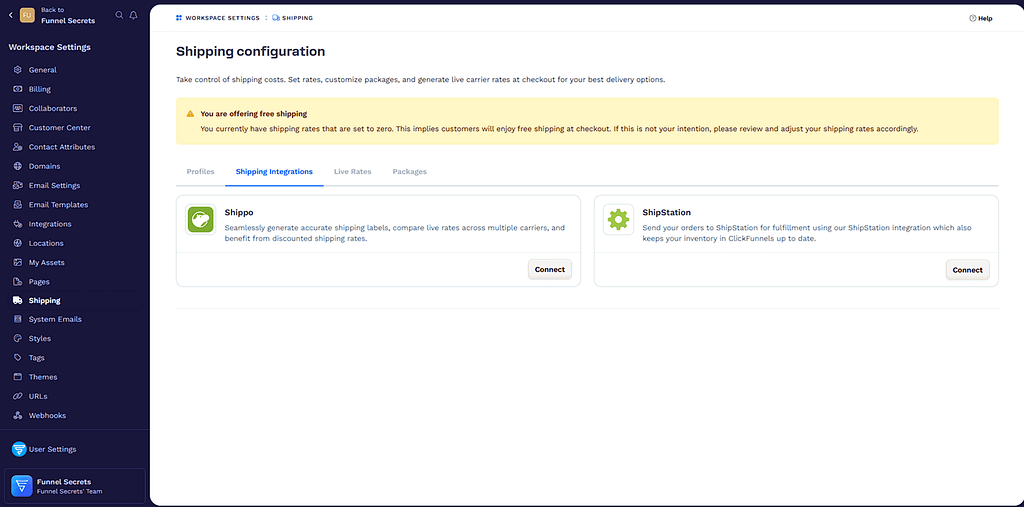Open Collaborators in the sidebar menu
This screenshot has width=1024, height=507.
point(53,108)
